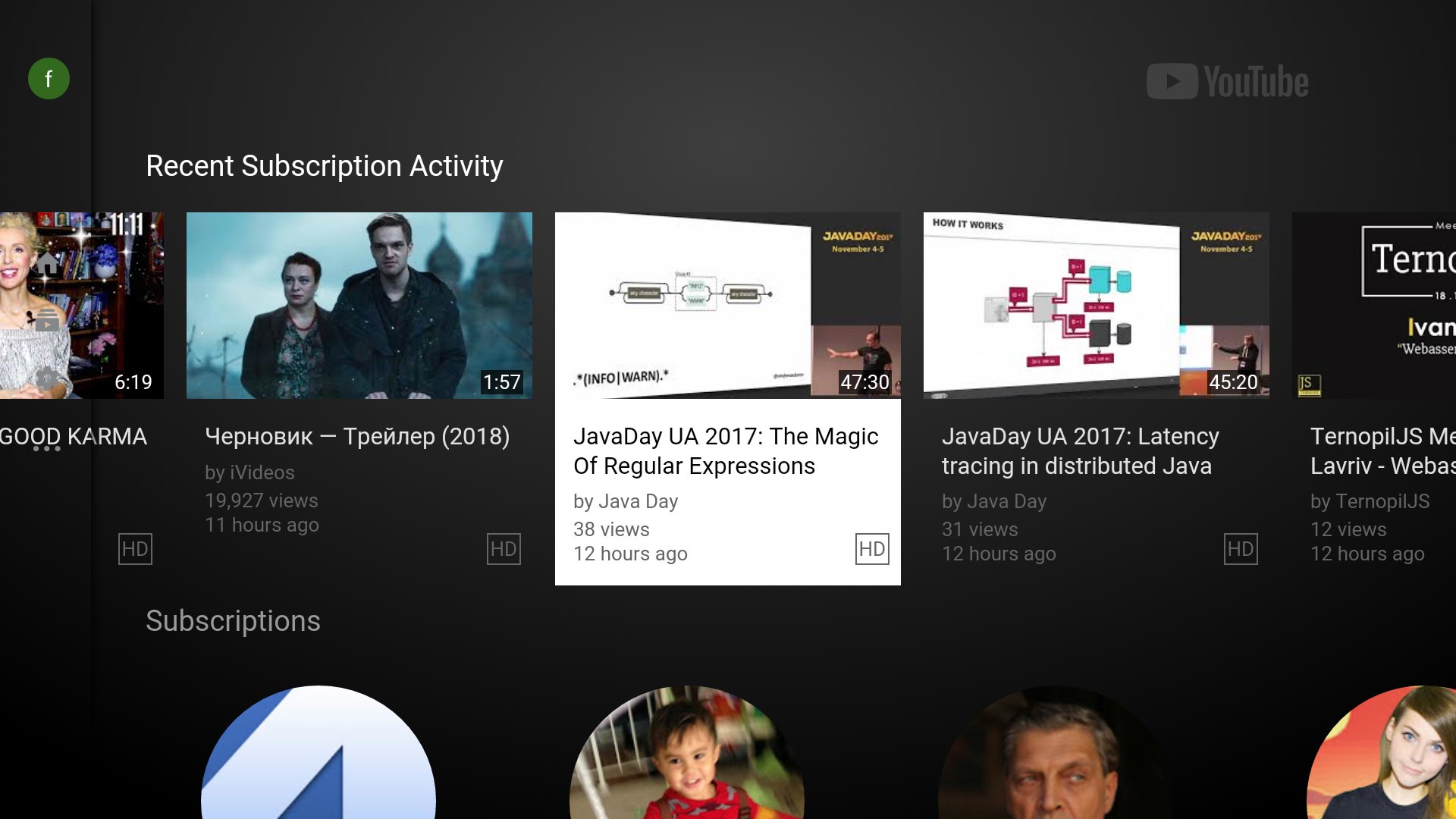Play the Черновик trailer thumbnail
This screenshot has height=819, width=1456.
359,306
